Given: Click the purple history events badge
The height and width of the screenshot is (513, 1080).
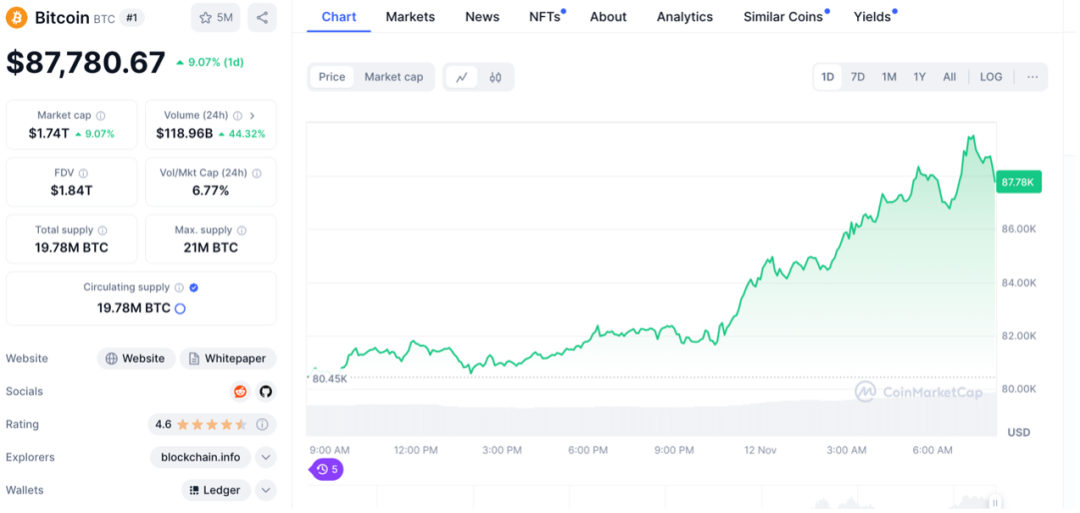Looking at the screenshot, I should [x=327, y=470].
